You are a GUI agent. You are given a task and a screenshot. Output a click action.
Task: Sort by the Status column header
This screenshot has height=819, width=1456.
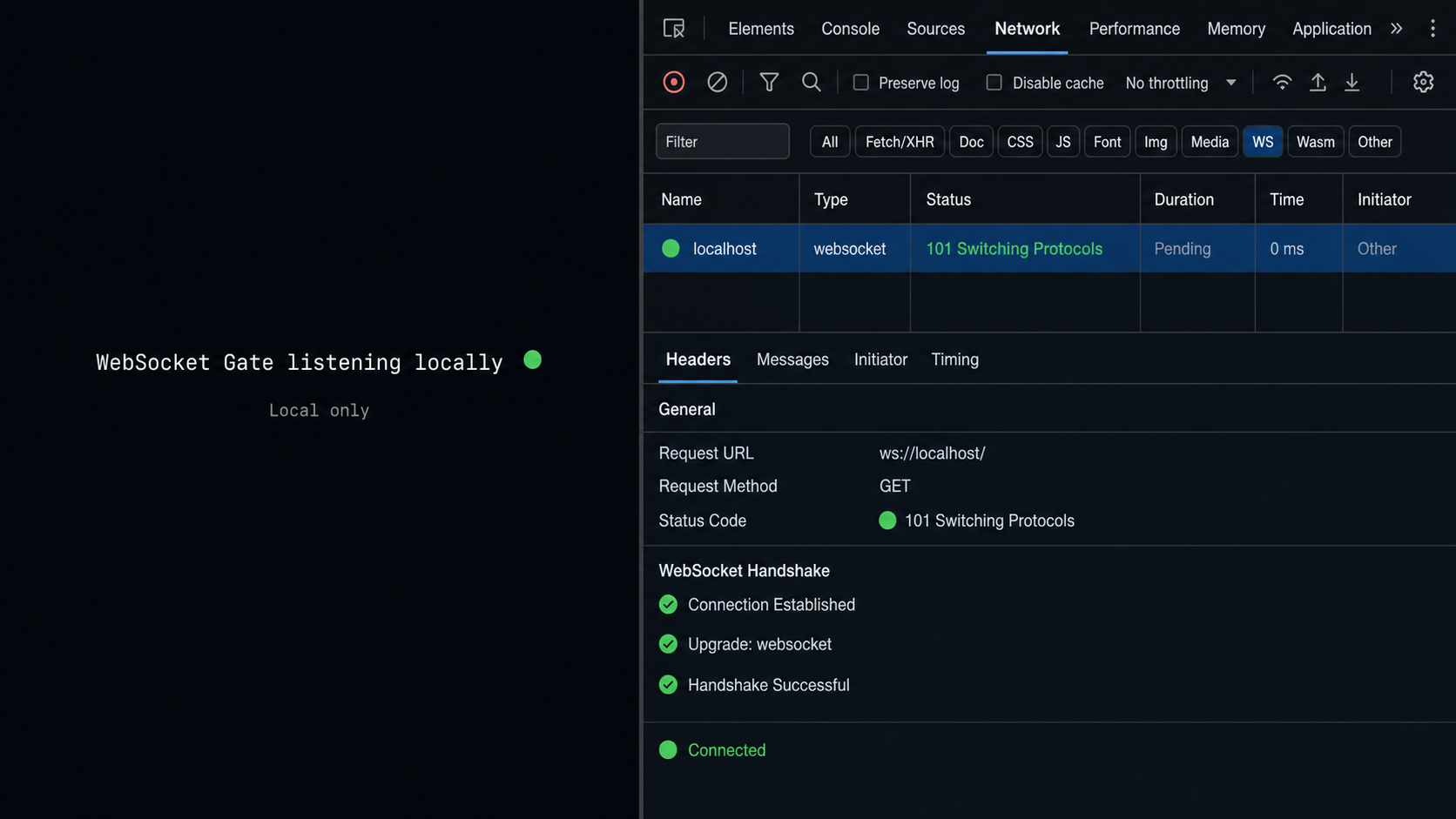point(1026,199)
